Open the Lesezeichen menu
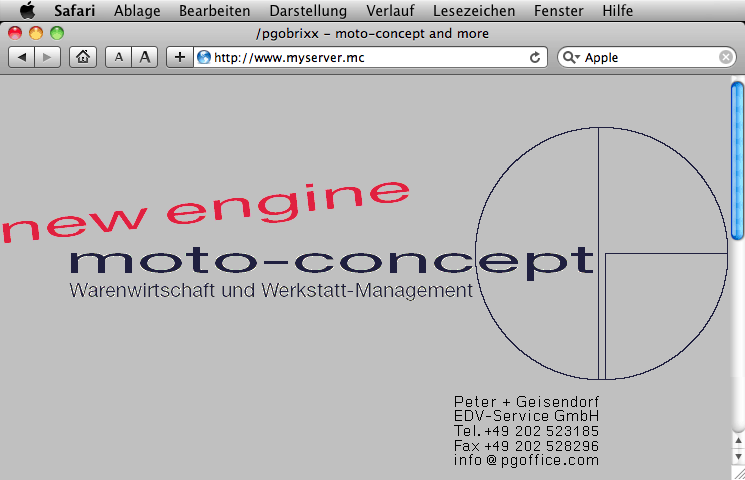This screenshot has height=480, width=745. click(x=474, y=11)
